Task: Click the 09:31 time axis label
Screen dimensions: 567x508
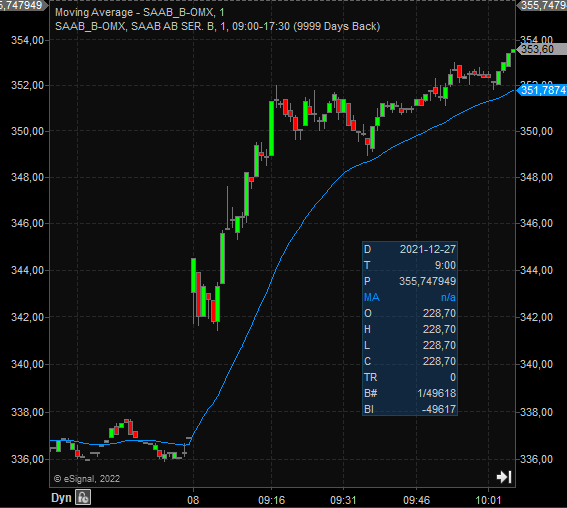Action: click(343, 500)
